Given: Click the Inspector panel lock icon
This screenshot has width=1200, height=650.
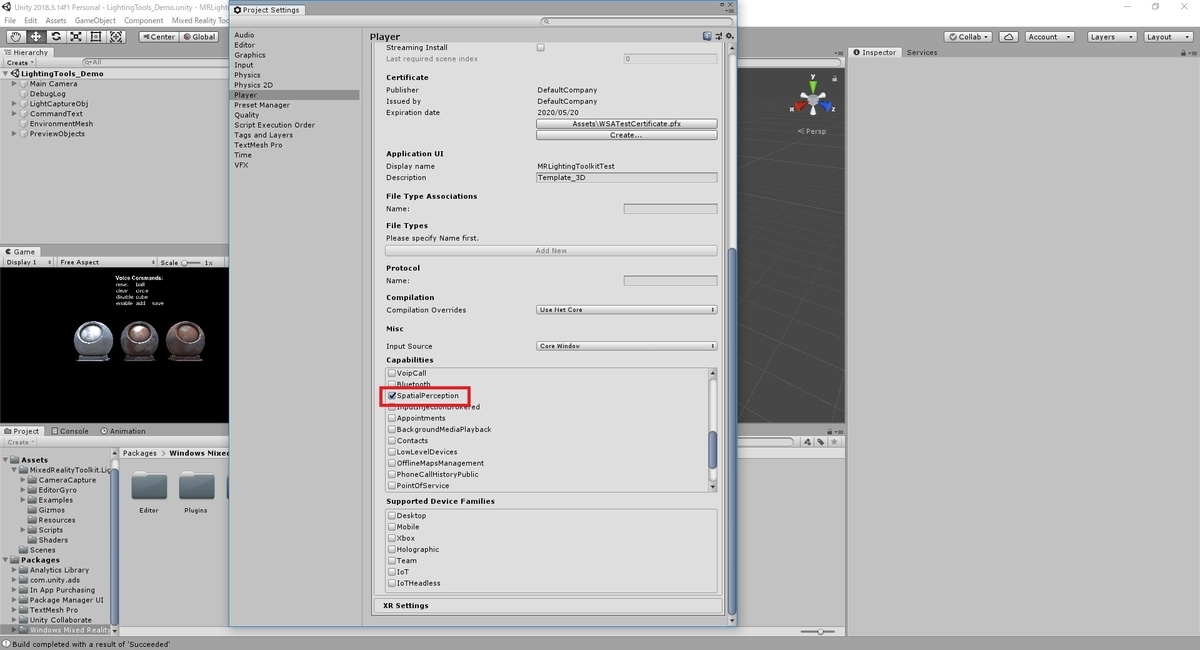Looking at the screenshot, I should [x=1181, y=52].
